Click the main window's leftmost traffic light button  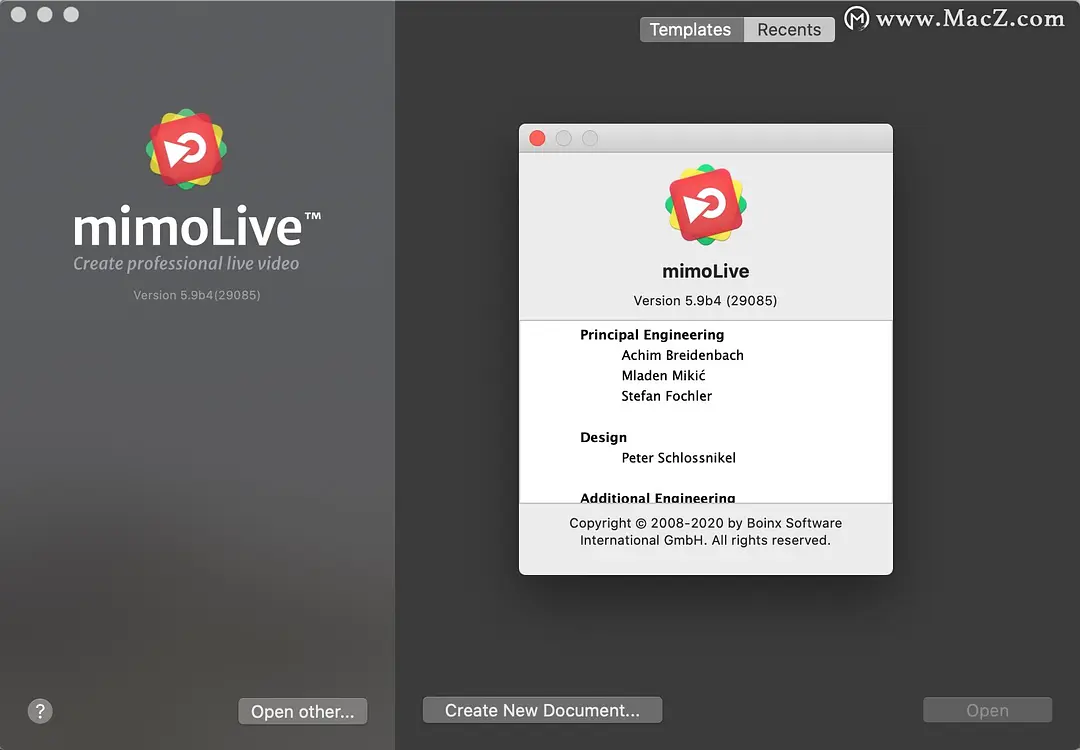click(19, 14)
